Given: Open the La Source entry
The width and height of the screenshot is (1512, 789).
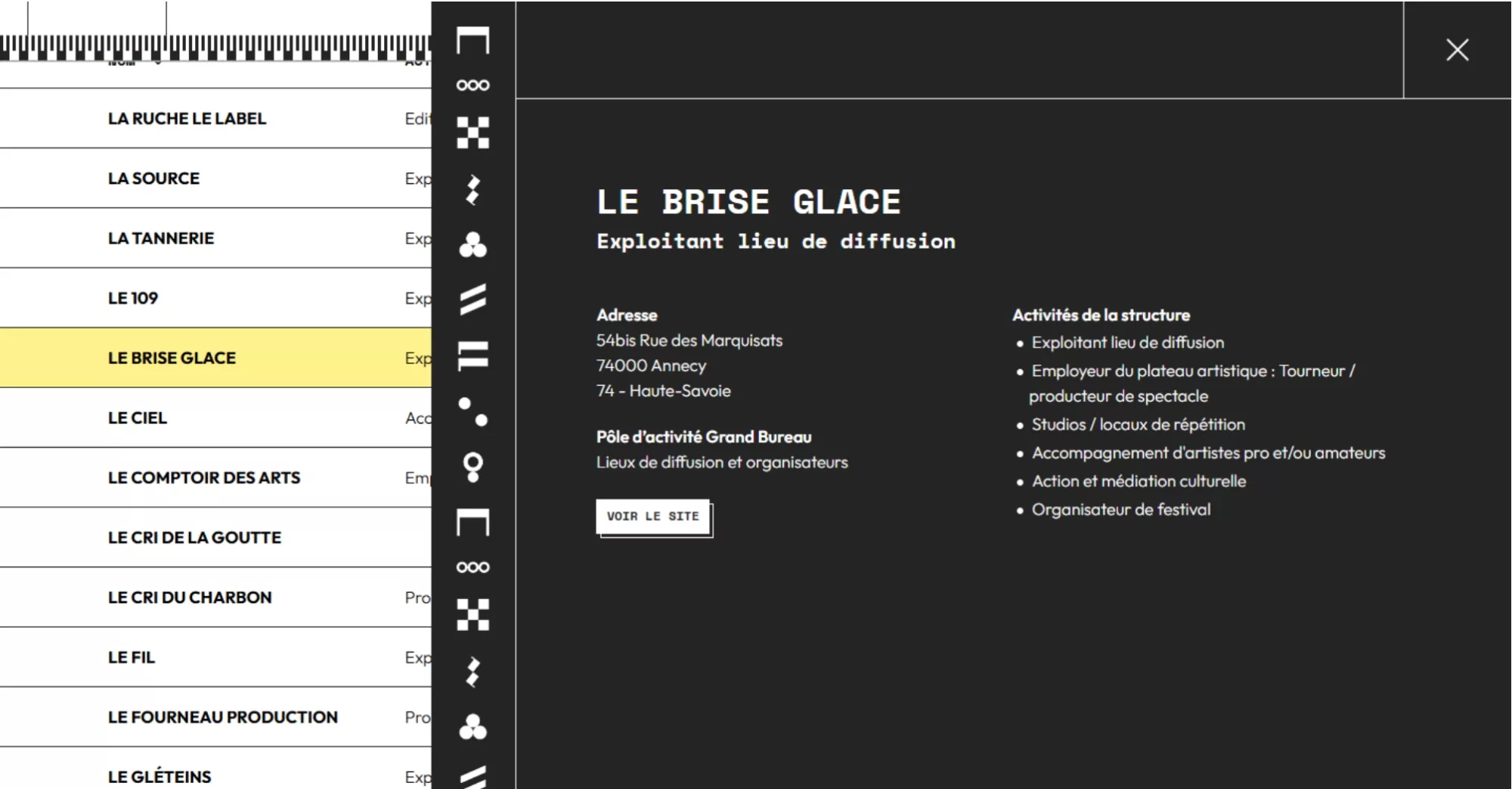Looking at the screenshot, I should tap(153, 179).
